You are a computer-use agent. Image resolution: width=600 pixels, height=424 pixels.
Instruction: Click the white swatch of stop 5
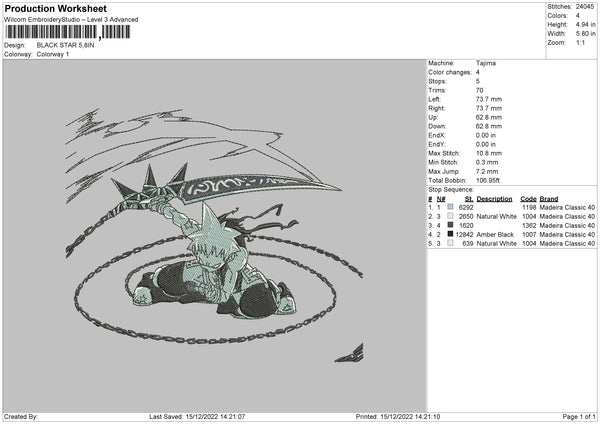[x=450, y=243]
